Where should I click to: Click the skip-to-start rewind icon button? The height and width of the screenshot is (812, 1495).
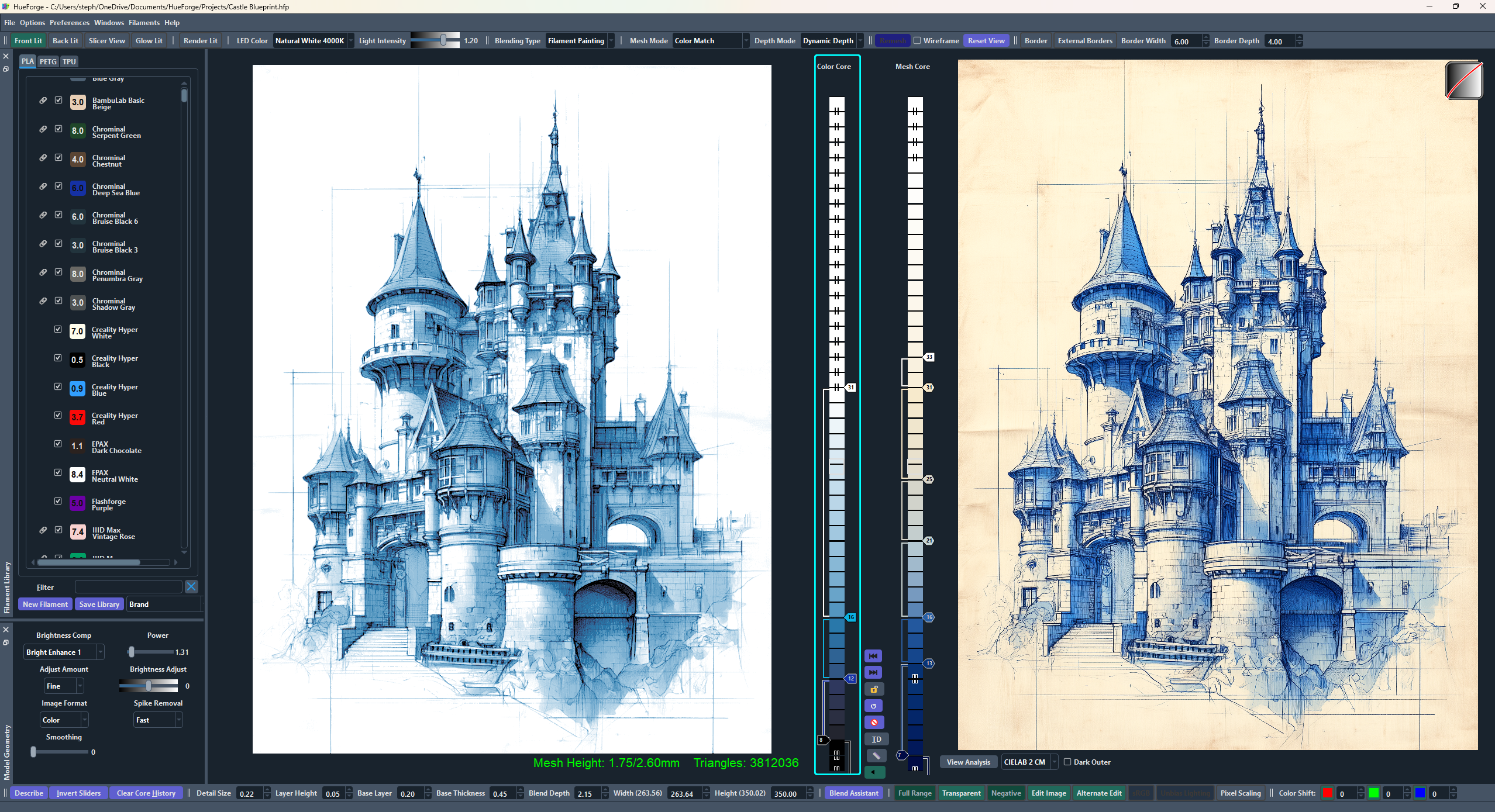[873, 656]
